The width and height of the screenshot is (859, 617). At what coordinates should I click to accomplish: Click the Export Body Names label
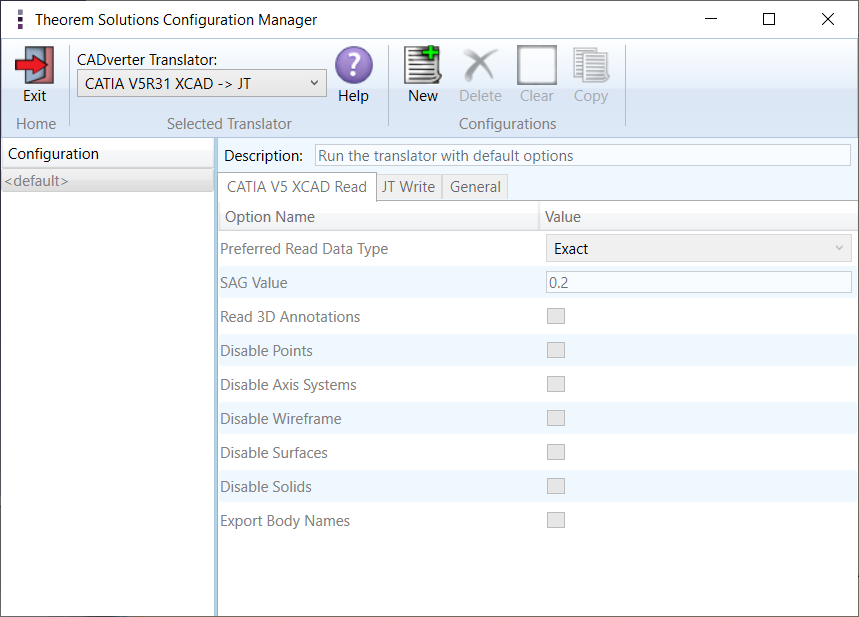(x=285, y=521)
